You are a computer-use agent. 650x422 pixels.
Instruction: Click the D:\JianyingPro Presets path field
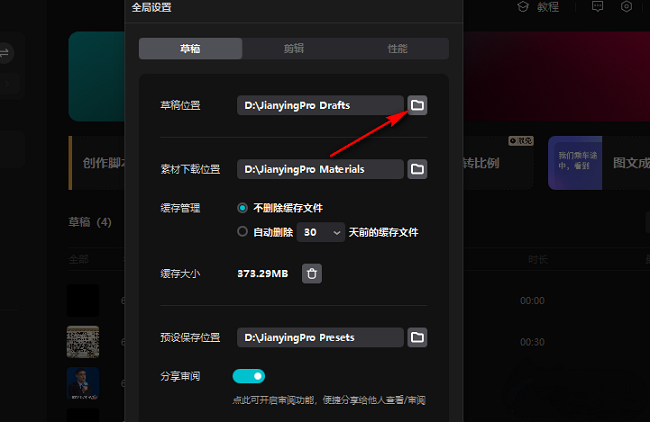point(320,337)
